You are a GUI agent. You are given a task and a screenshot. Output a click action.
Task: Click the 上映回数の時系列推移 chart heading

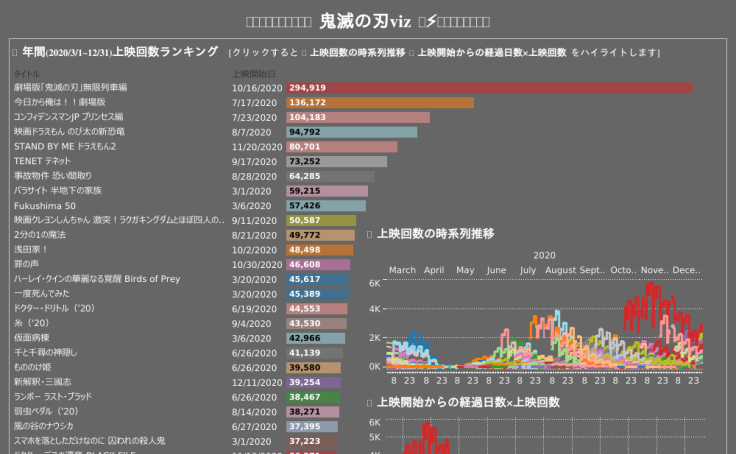436,234
